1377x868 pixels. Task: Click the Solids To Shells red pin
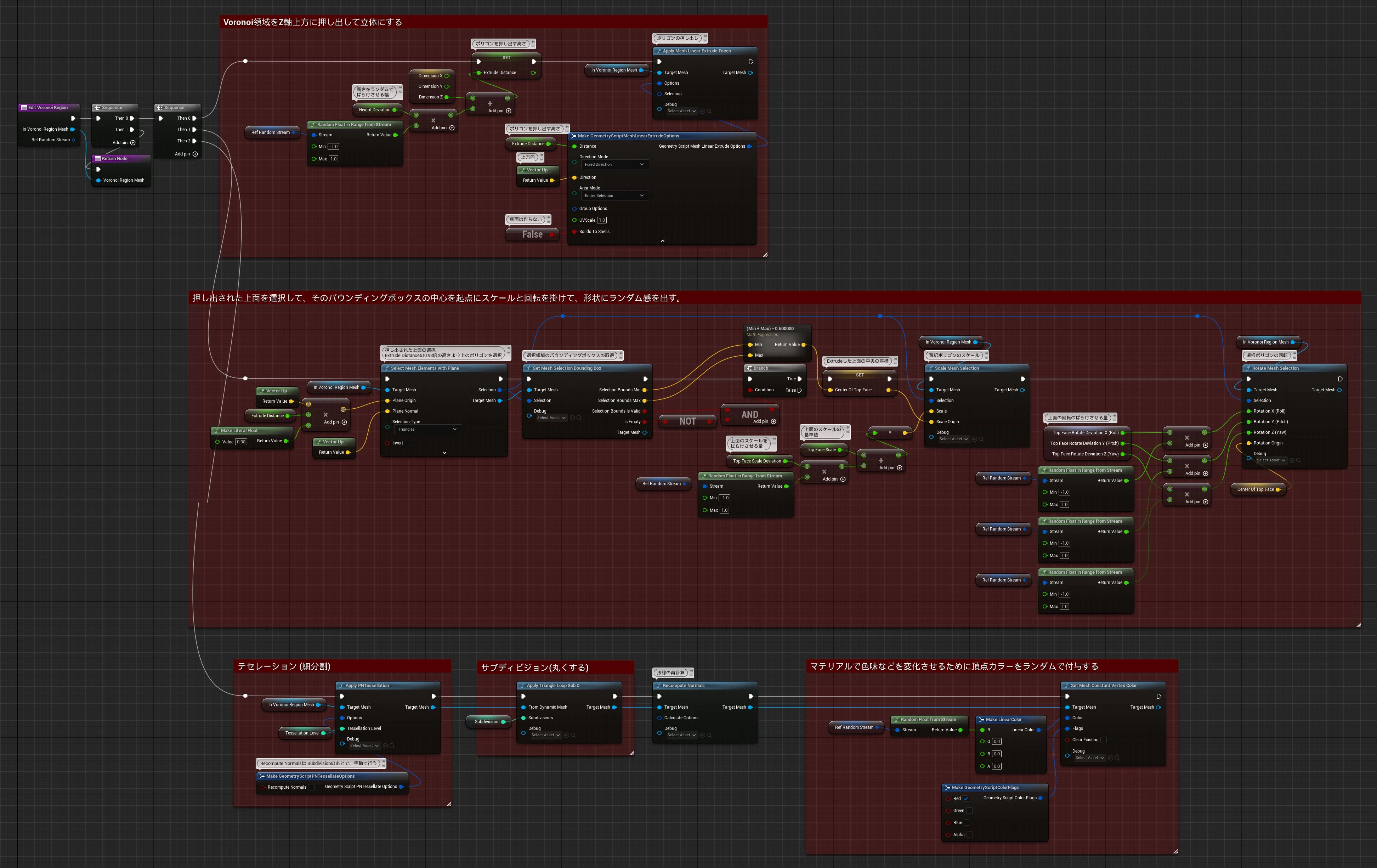(x=575, y=232)
